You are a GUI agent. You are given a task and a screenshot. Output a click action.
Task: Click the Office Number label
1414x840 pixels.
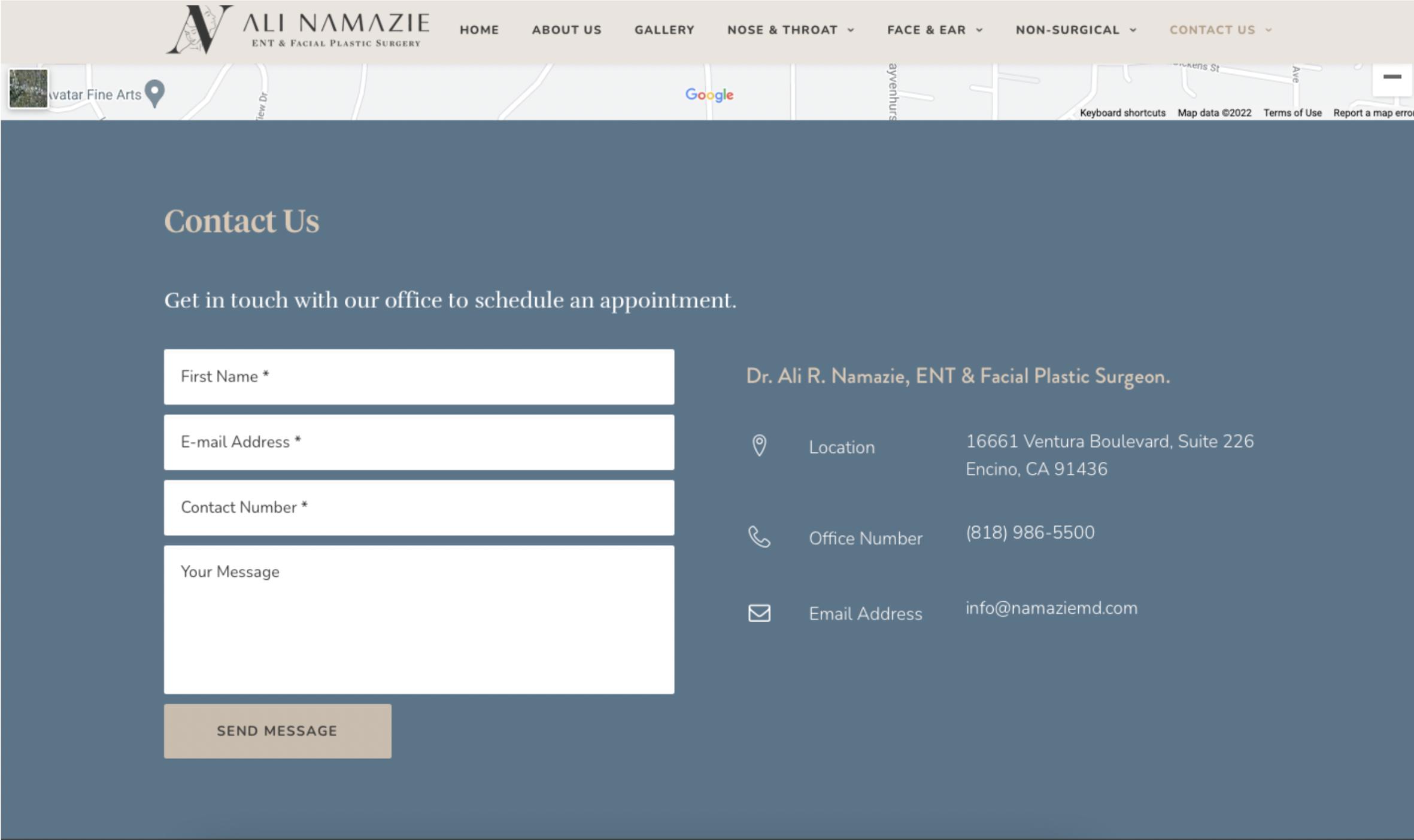click(866, 538)
